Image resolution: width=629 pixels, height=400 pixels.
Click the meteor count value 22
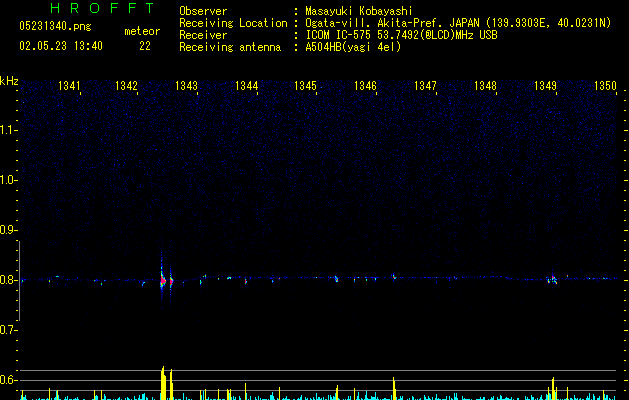[x=145, y=46]
